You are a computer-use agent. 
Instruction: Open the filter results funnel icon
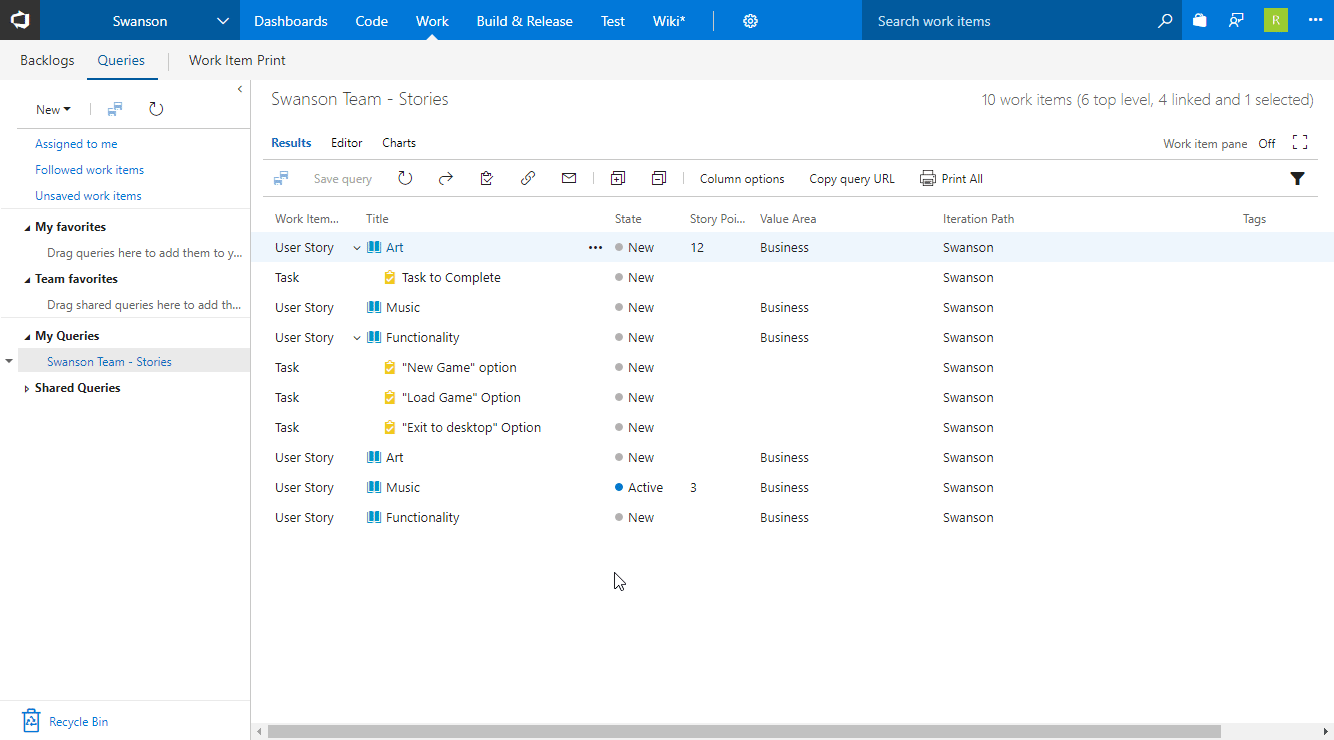click(1298, 178)
